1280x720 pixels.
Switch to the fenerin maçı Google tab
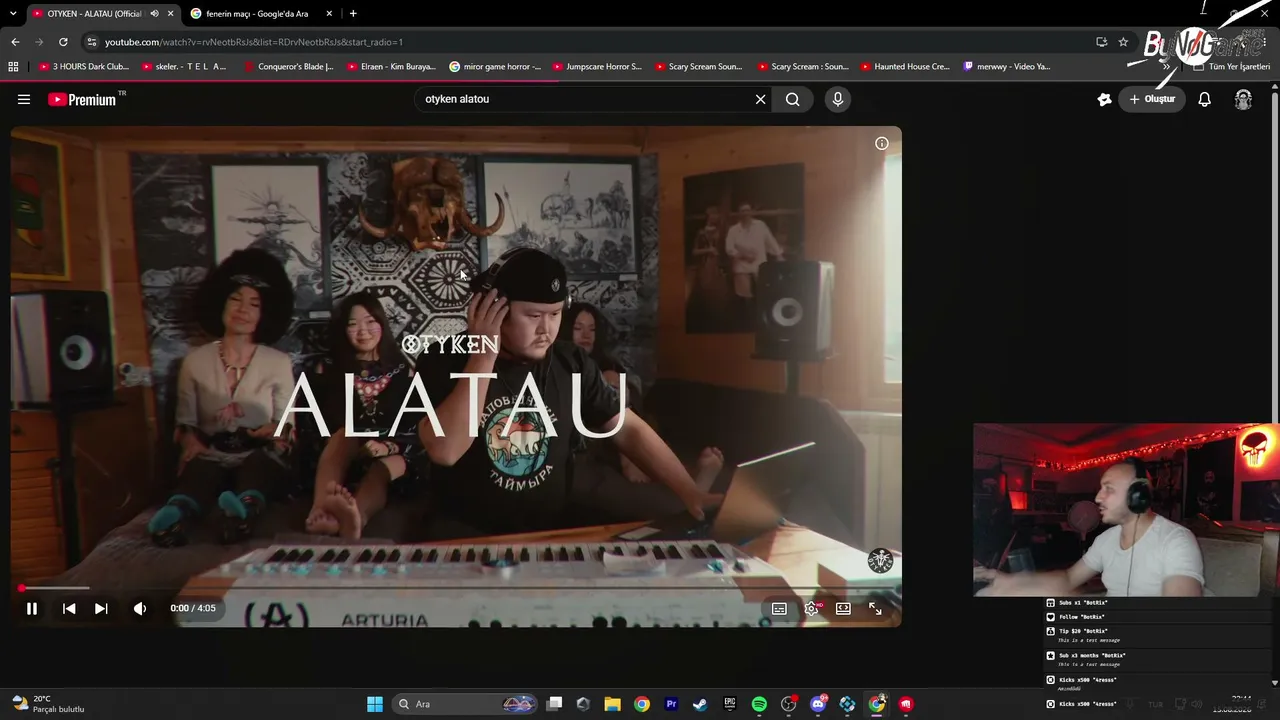262,14
